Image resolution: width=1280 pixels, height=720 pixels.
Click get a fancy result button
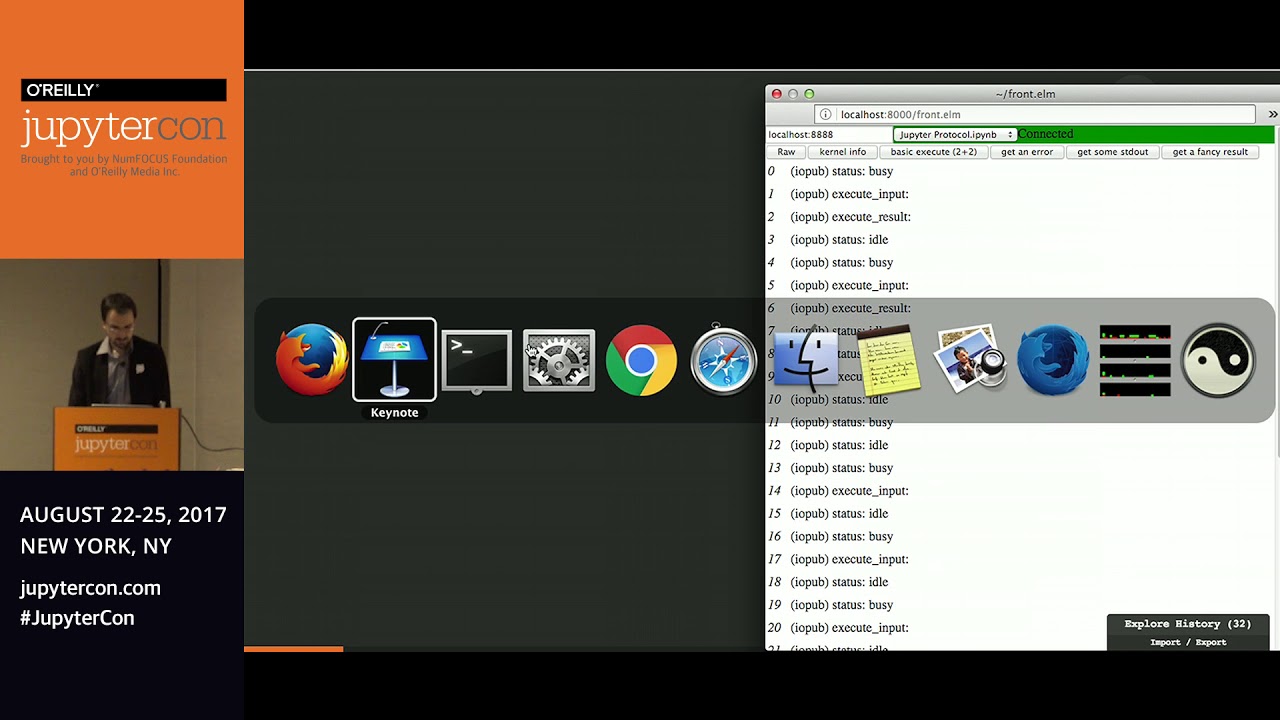point(1210,152)
